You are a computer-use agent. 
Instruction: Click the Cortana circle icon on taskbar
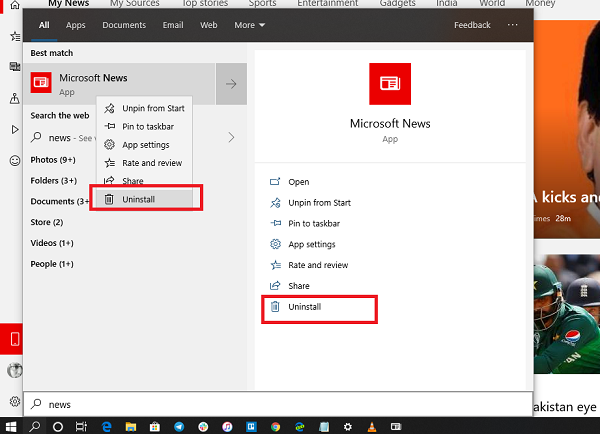click(58, 426)
